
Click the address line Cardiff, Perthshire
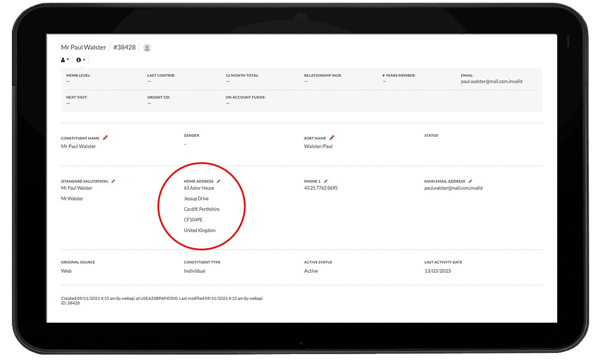(x=202, y=209)
